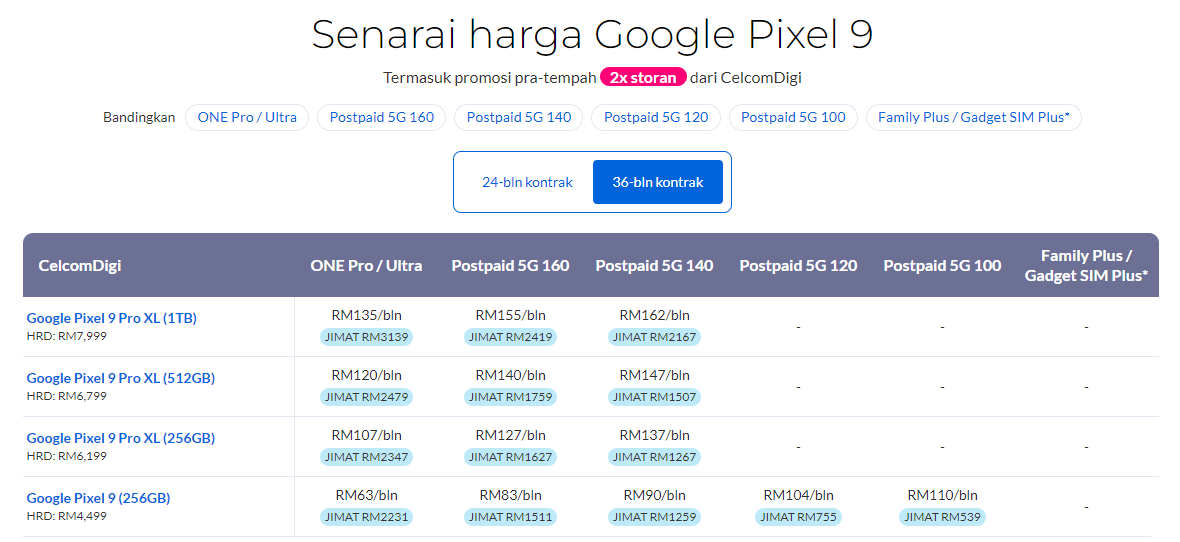Pick the Postpaid 5G 100 comparison pill

pyautogui.click(x=793, y=117)
